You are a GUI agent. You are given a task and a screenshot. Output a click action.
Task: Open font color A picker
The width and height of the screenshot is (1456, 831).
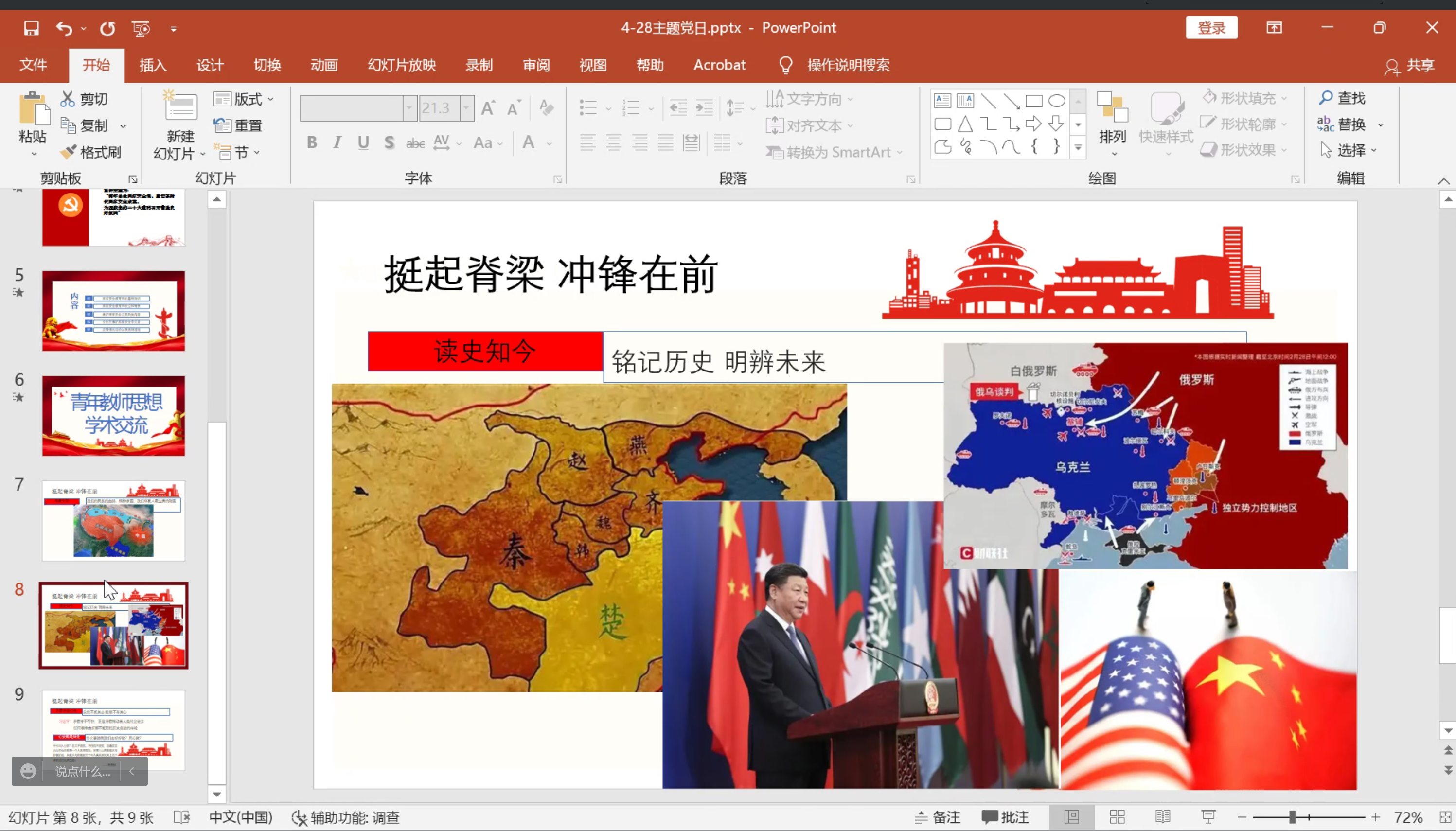coord(529,142)
